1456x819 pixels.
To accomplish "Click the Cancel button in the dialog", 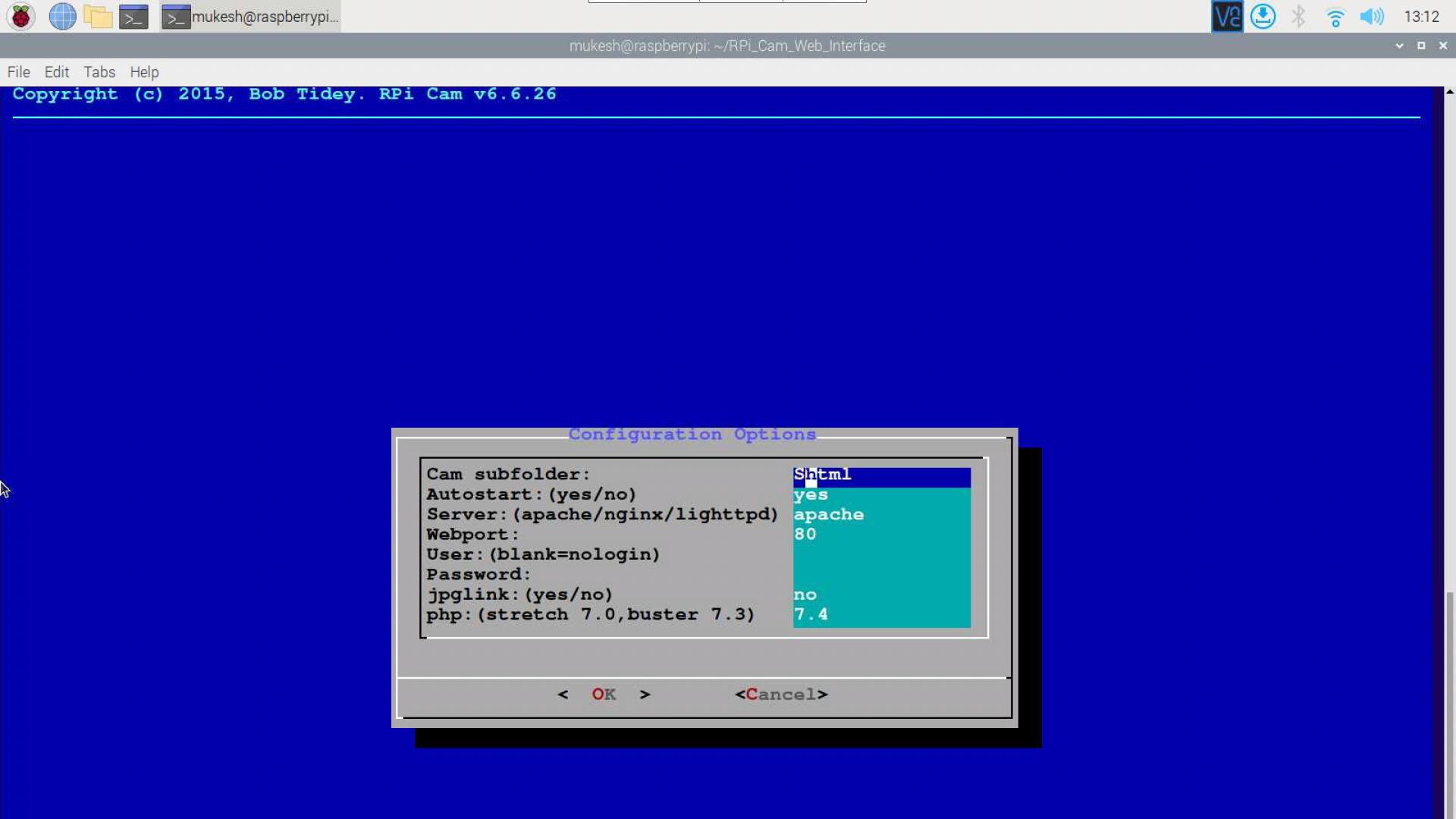I will click(781, 694).
